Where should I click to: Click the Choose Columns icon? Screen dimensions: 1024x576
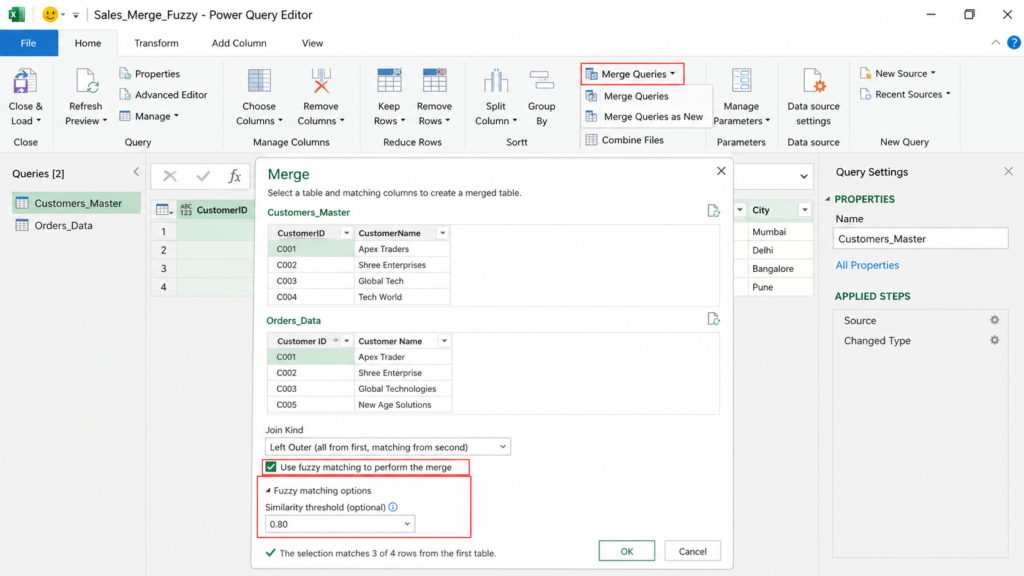click(x=259, y=82)
